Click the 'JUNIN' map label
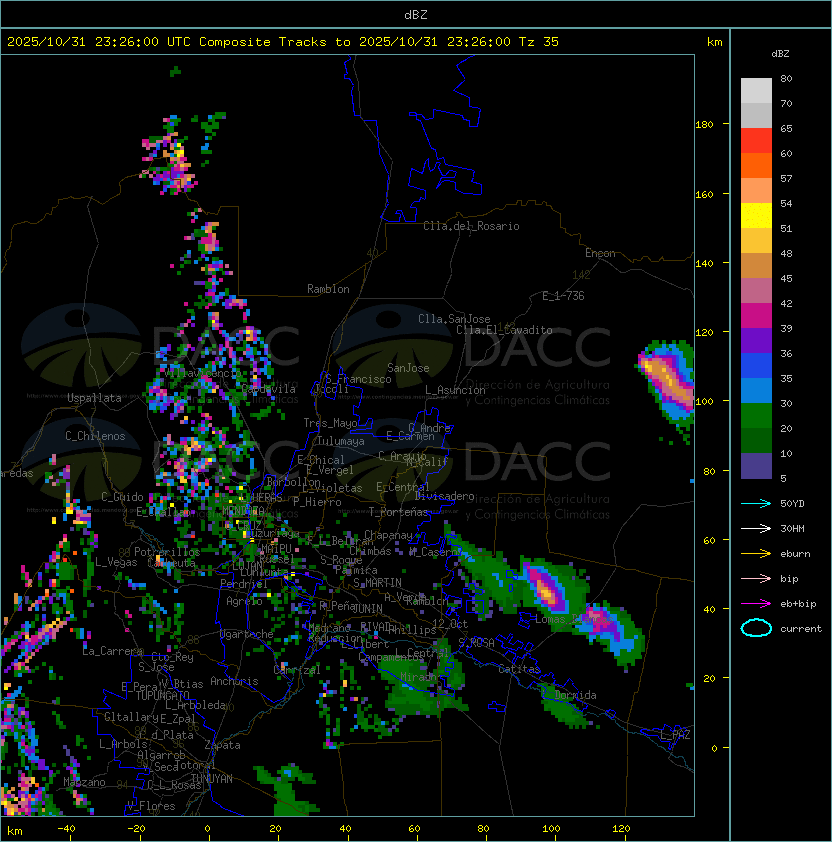Image resolution: width=832 pixels, height=842 pixels. click(x=367, y=608)
